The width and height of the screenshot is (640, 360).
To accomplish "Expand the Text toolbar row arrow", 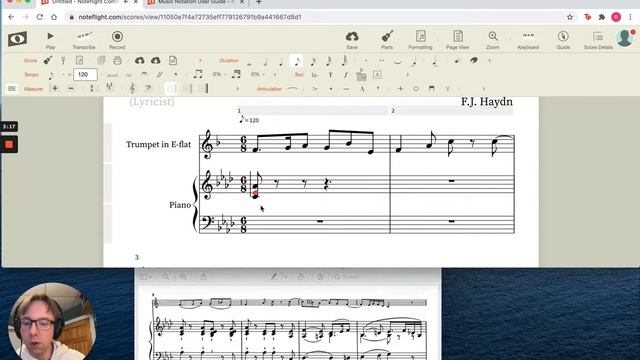I will point(407,75).
